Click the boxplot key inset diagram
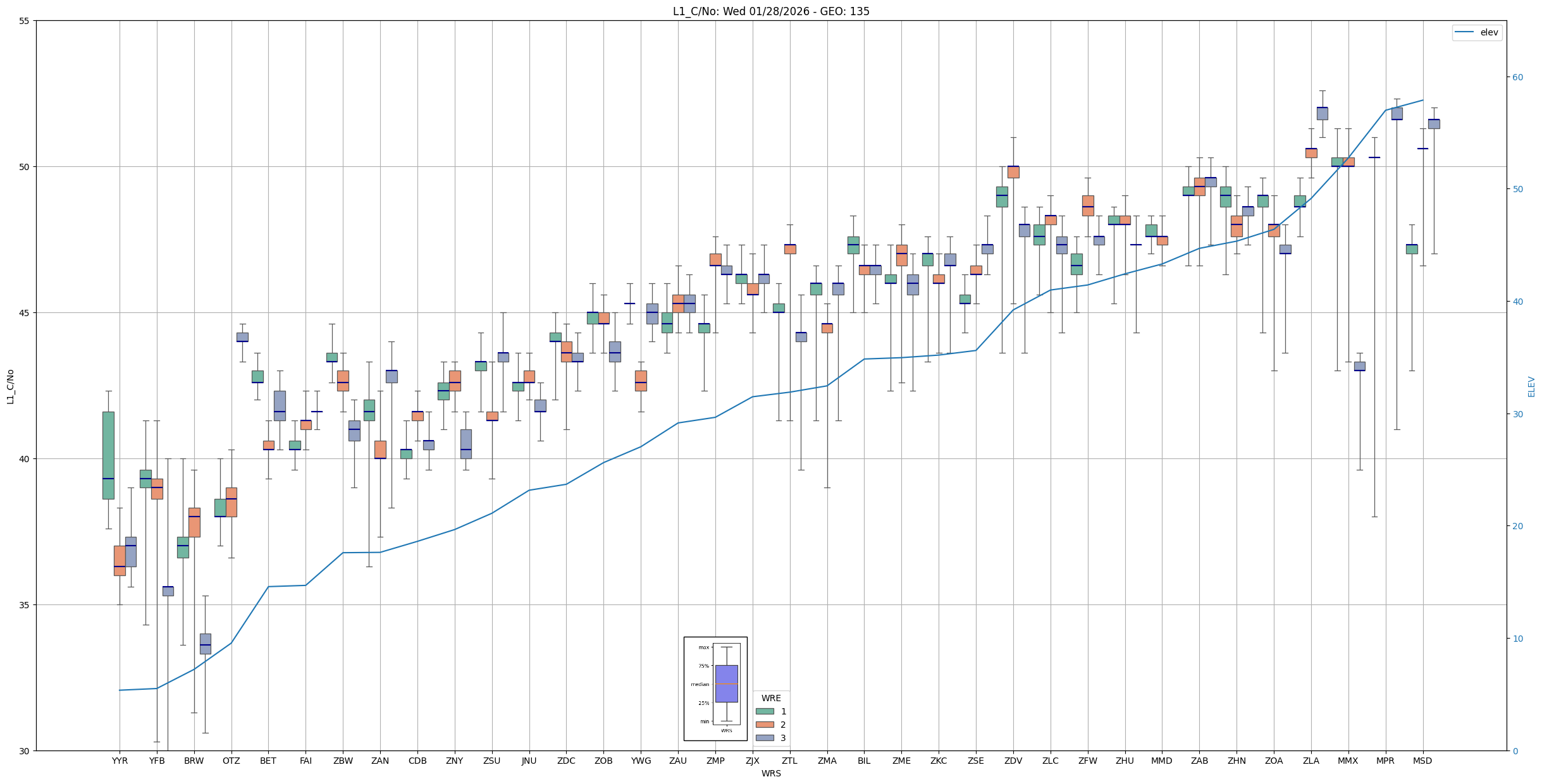 point(715,689)
